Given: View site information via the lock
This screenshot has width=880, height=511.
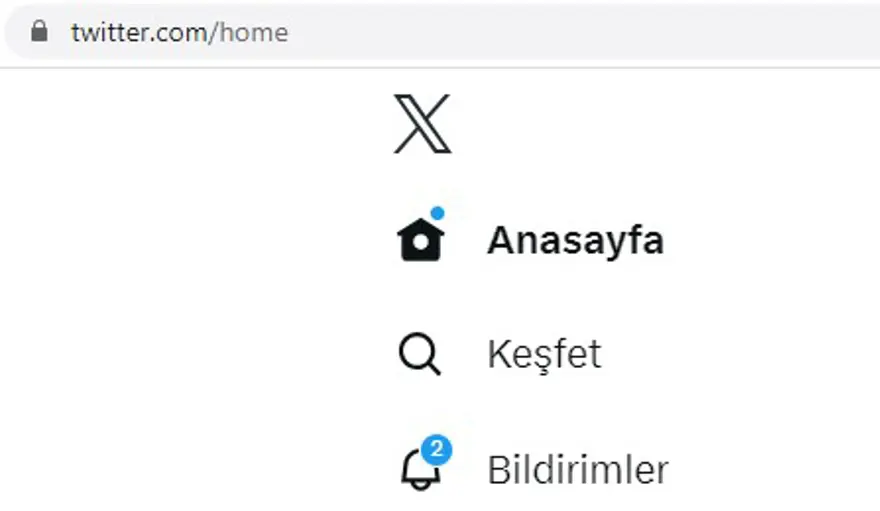Looking at the screenshot, I should (39, 32).
